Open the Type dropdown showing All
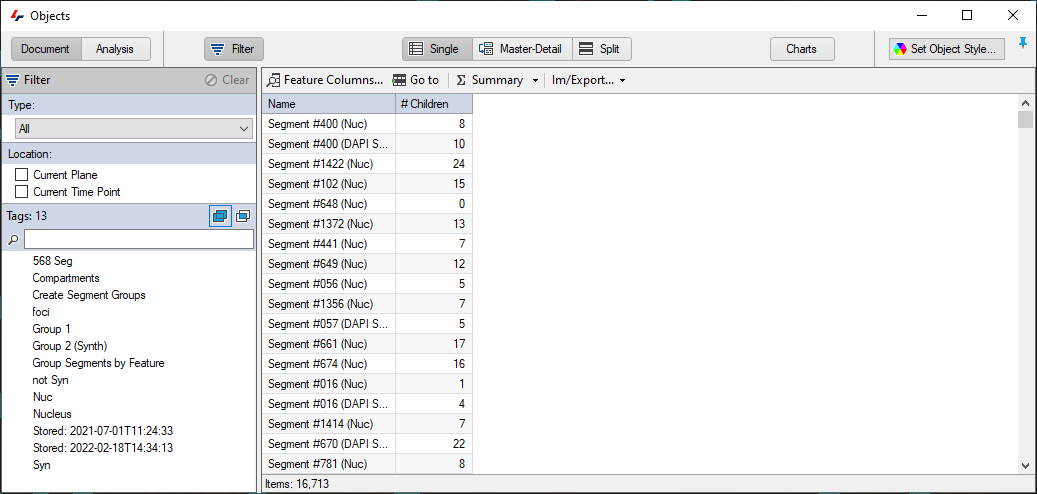This screenshot has height=494, width=1037. 134,129
